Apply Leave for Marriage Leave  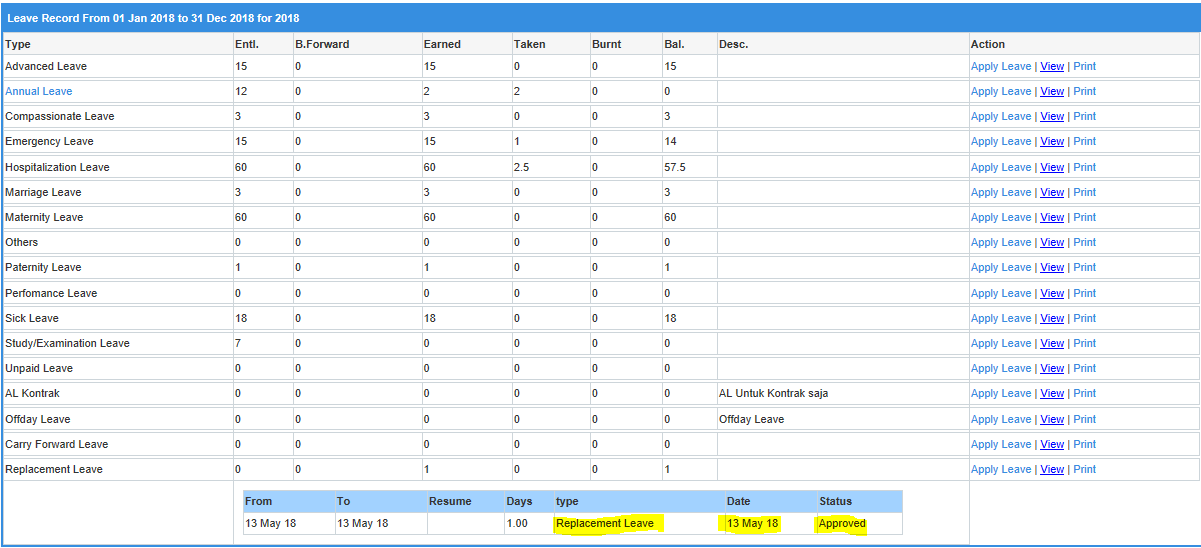(x=1001, y=192)
